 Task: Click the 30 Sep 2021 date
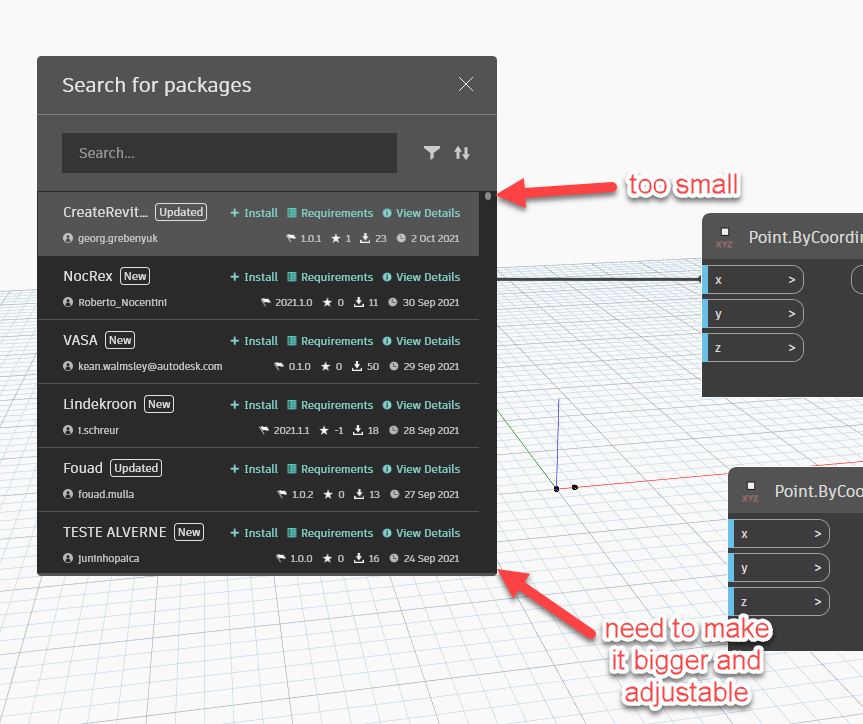[x=430, y=302]
